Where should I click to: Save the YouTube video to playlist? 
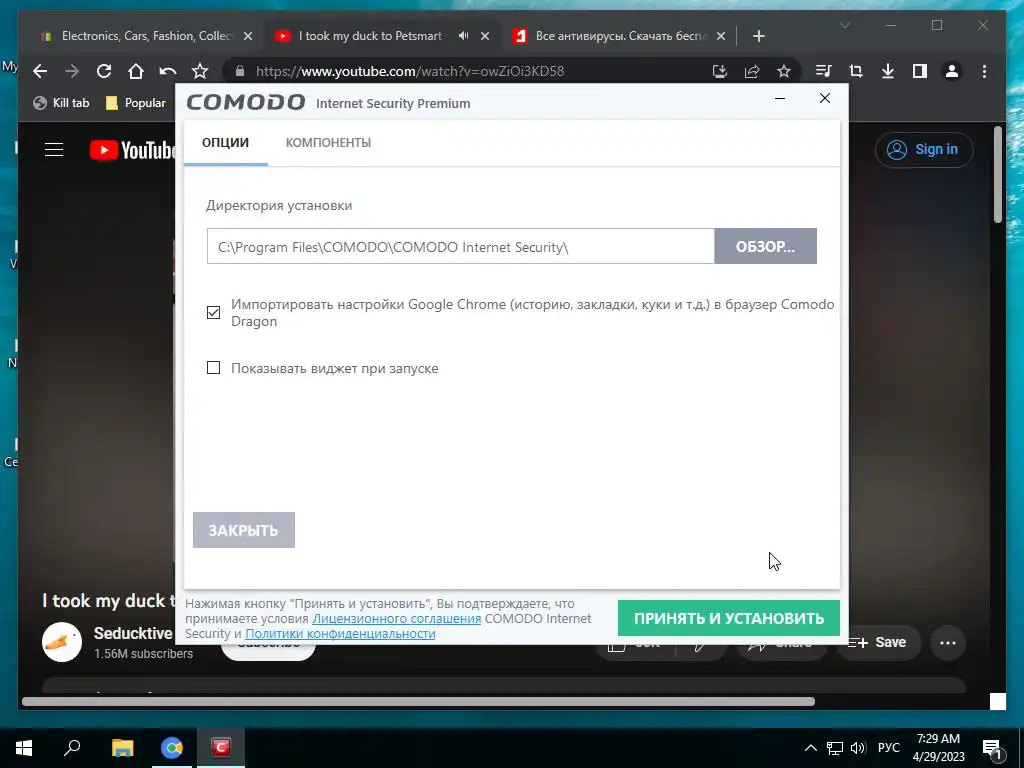point(877,642)
